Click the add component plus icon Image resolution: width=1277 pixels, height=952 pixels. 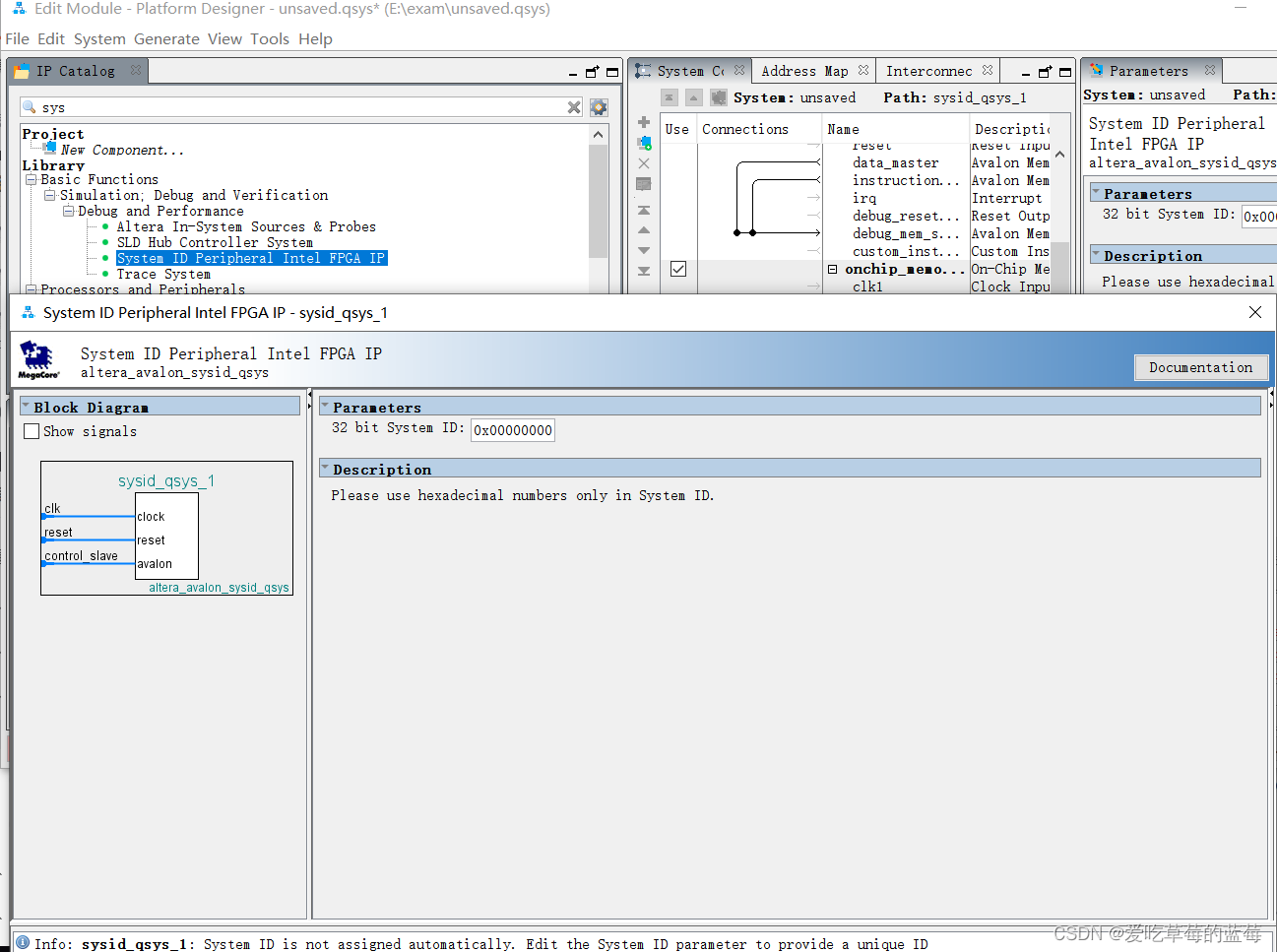coord(644,122)
